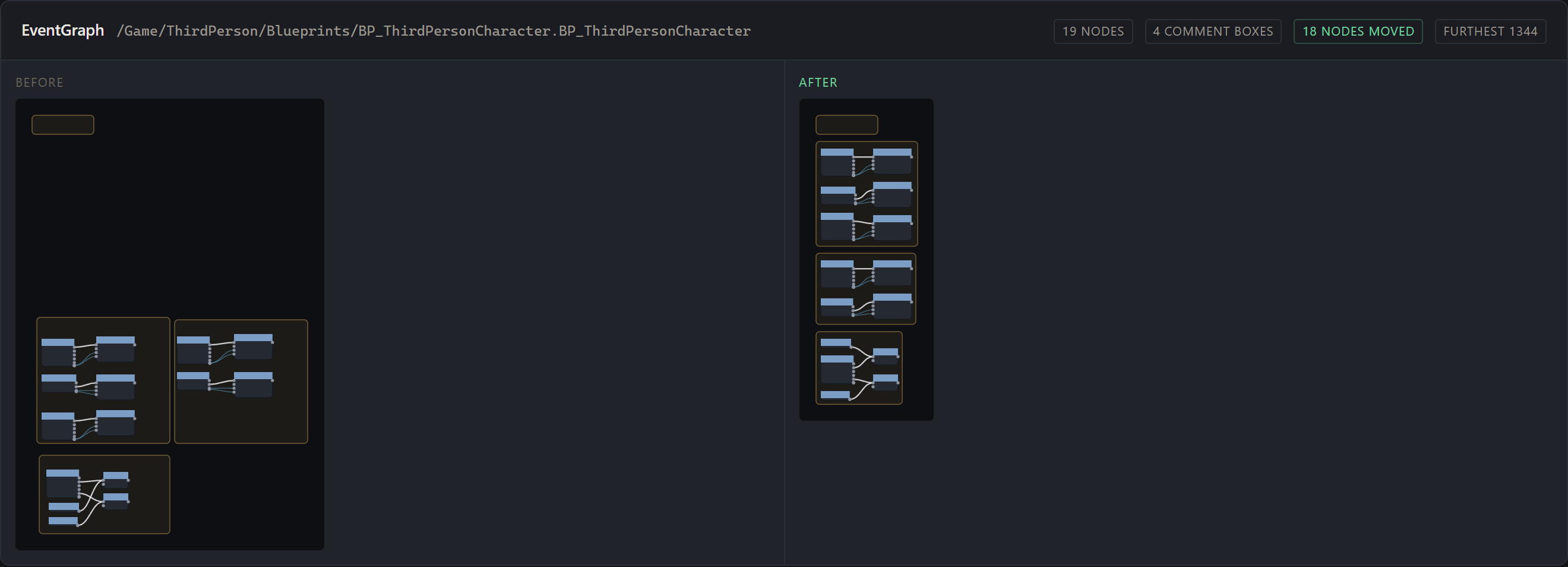Click the top-left node in BEFORE three-row group
The image size is (1568, 567).
tap(58, 352)
